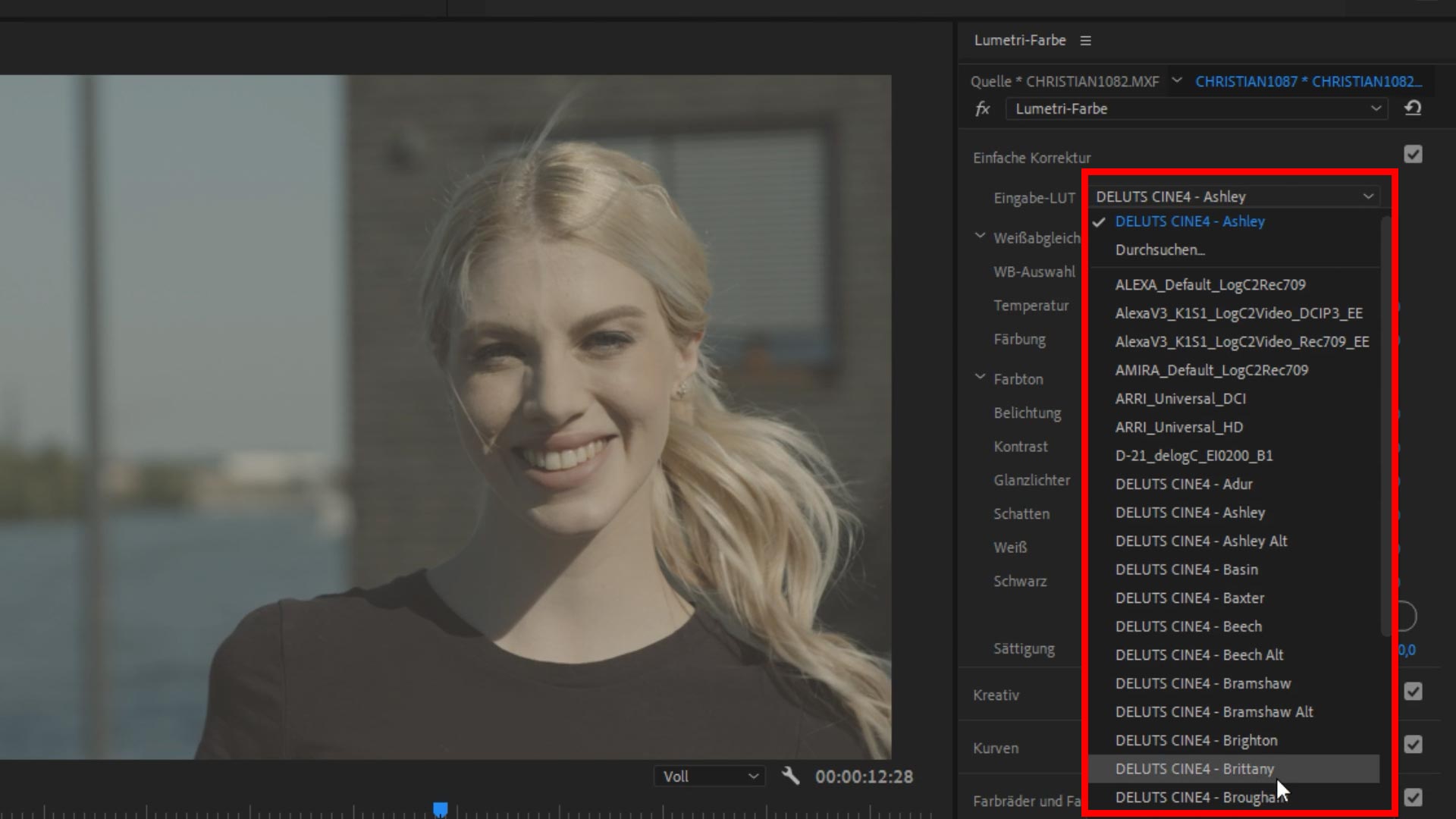
Task: Select ALEXA_Default_LogC2Rec709 LUT
Action: tap(1235, 285)
